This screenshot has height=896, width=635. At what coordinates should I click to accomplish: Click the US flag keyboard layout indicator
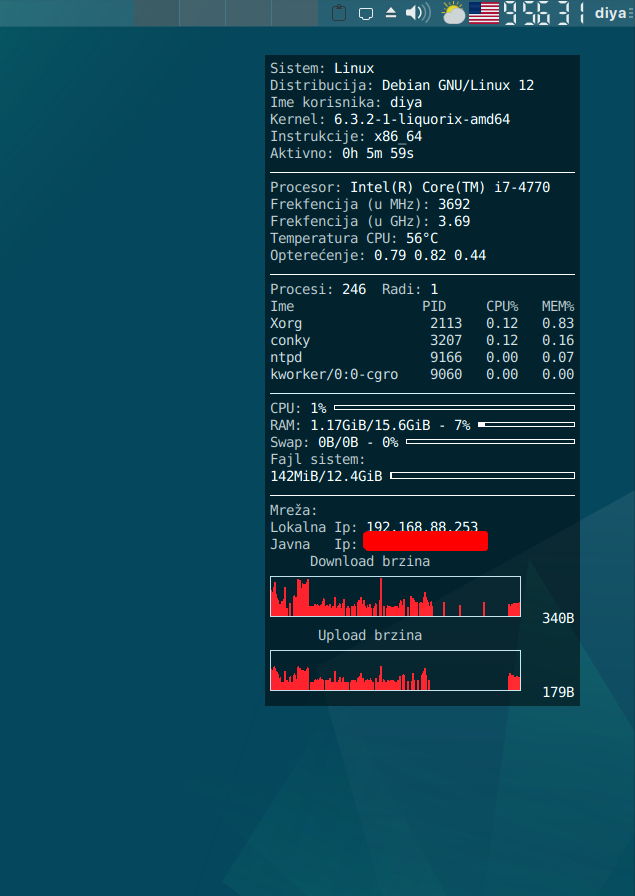point(484,13)
